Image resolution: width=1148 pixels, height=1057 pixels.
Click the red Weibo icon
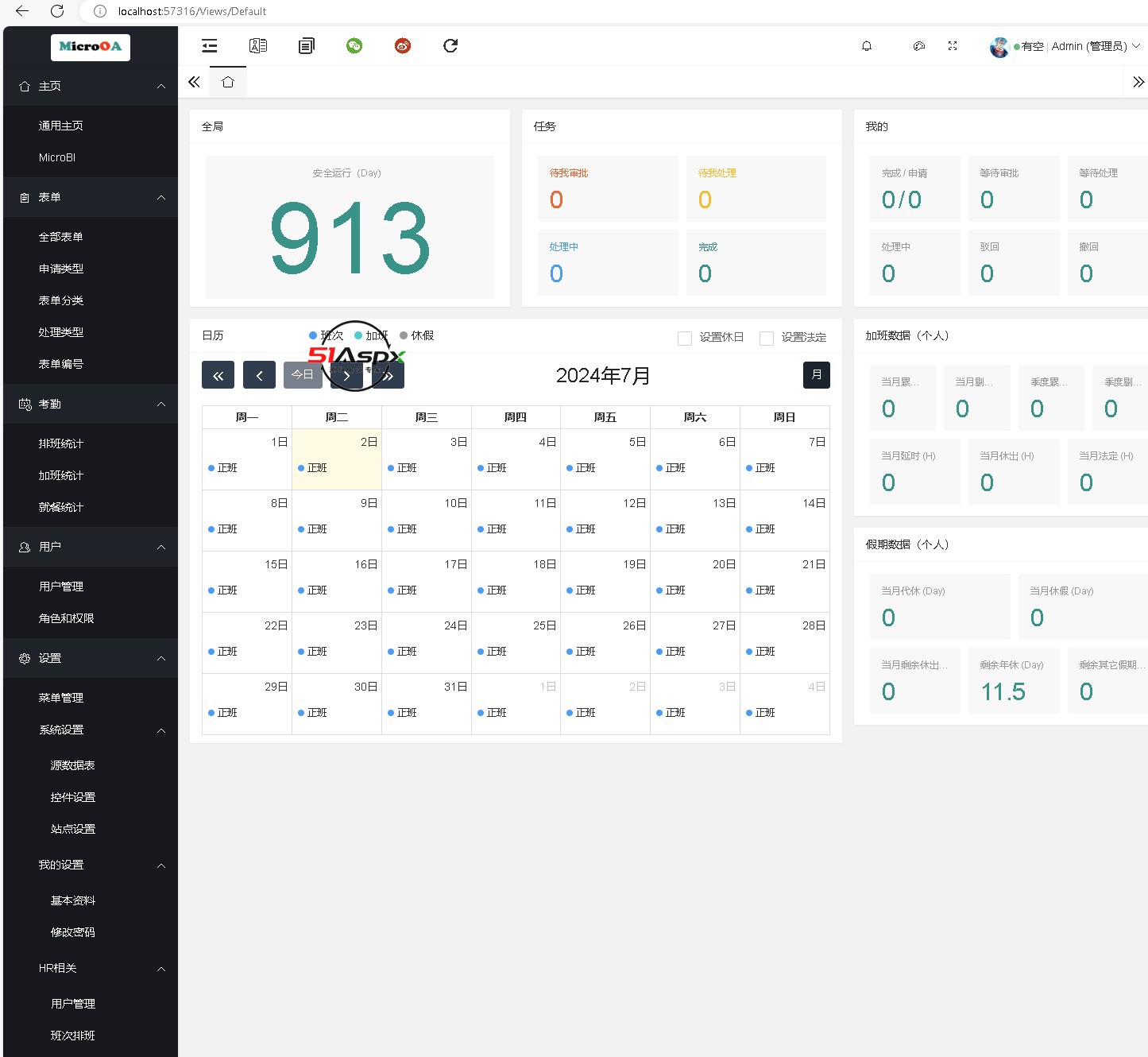point(403,46)
